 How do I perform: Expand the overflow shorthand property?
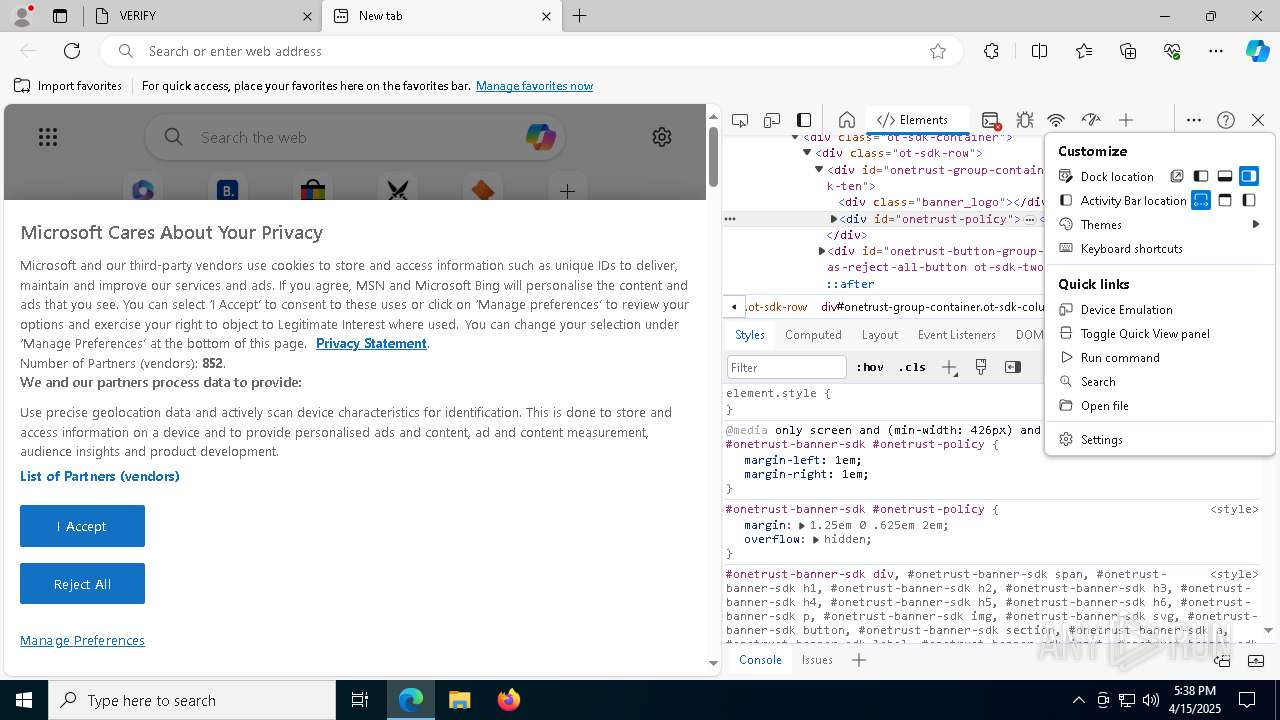[x=816, y=539]
